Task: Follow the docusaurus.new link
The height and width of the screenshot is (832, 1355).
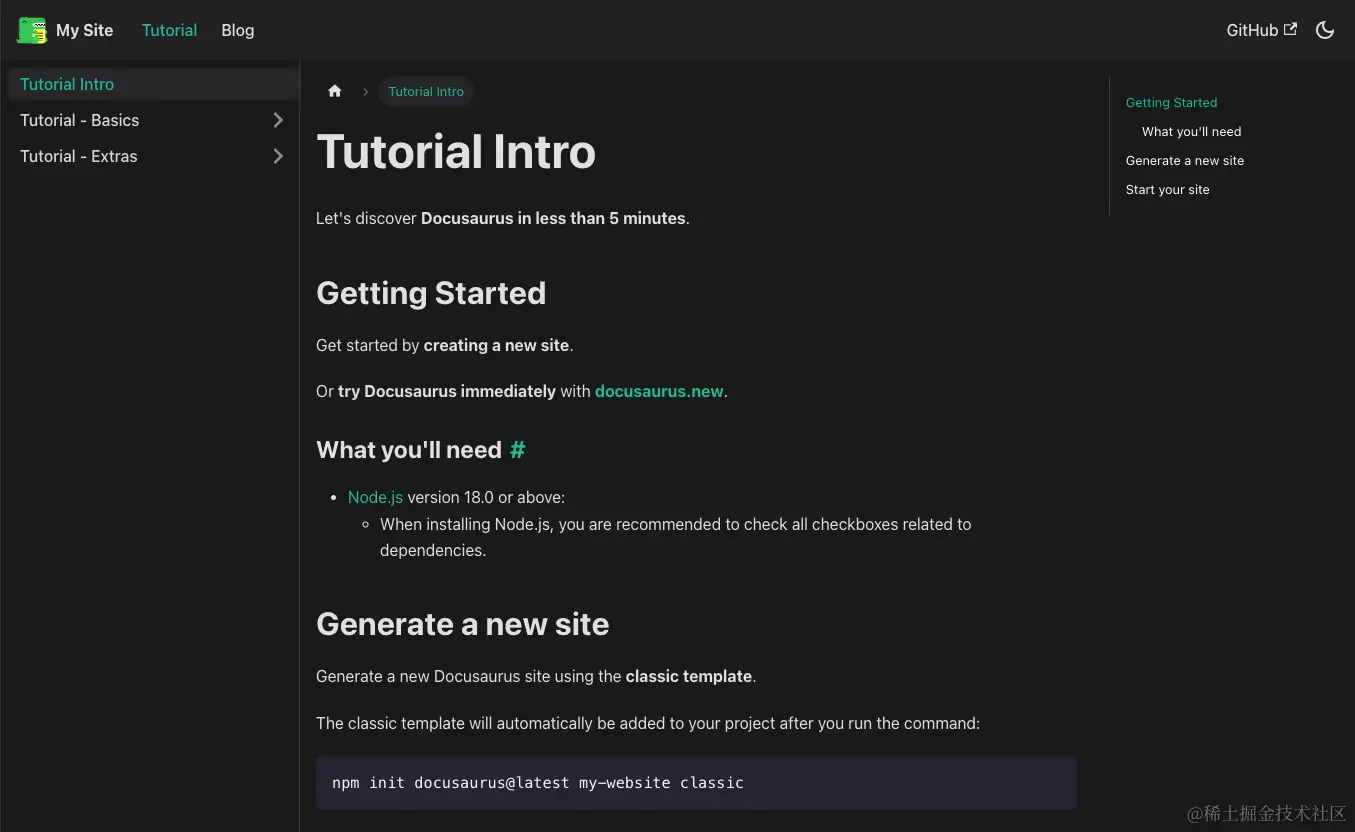Action: (659, 391)
